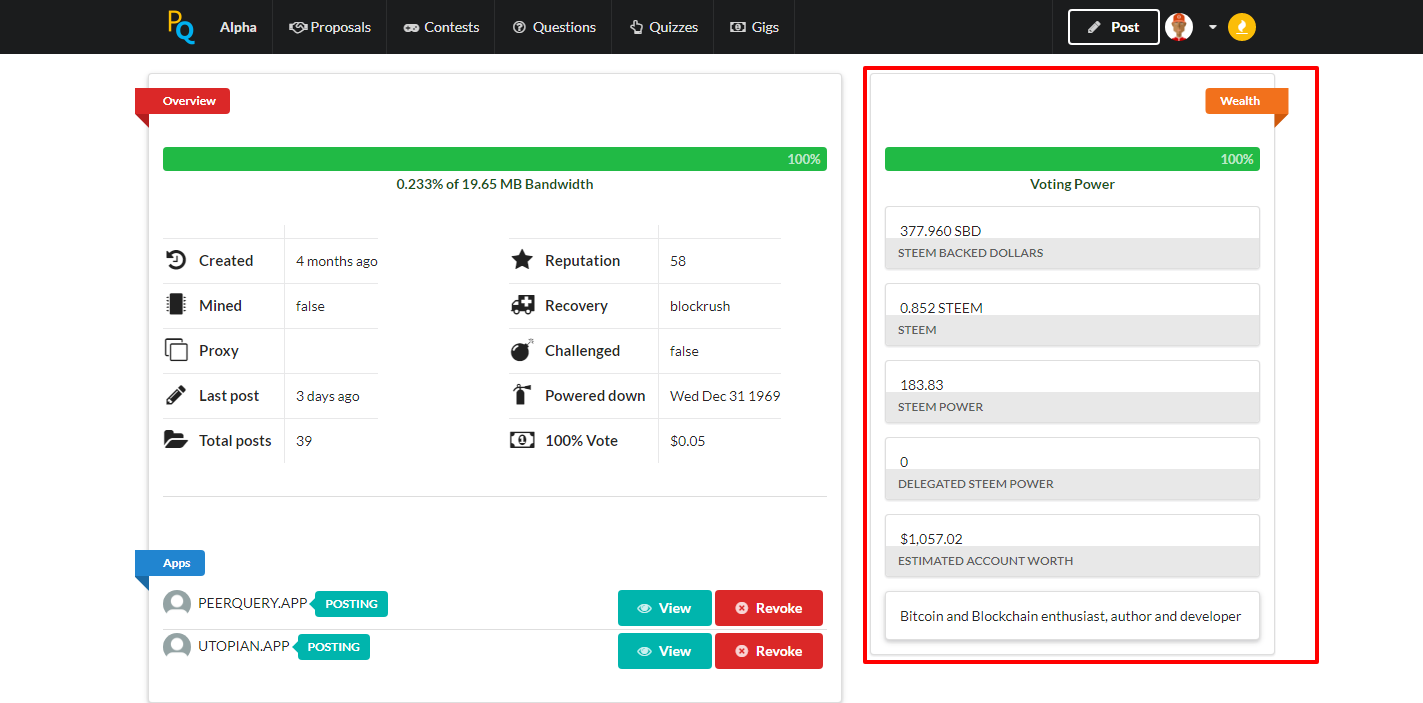Screen dimensions: 1423x703
Task: Click the 100% Vote money icon
Action: 522,440
